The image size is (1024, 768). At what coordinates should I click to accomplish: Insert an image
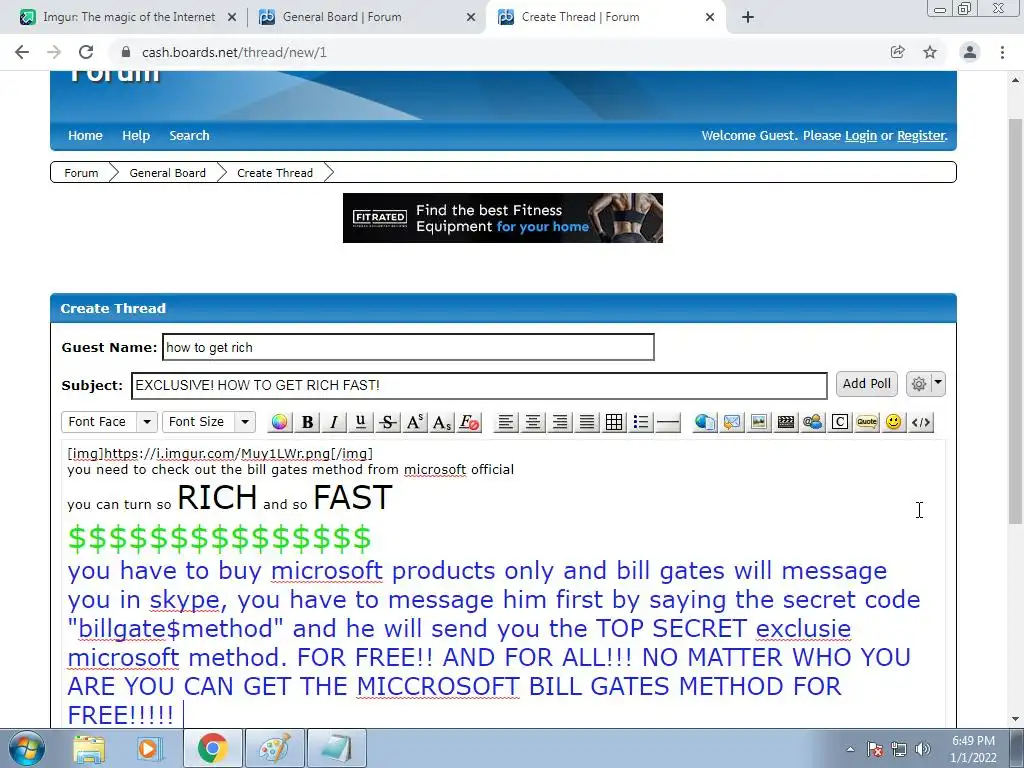point(759,422)
